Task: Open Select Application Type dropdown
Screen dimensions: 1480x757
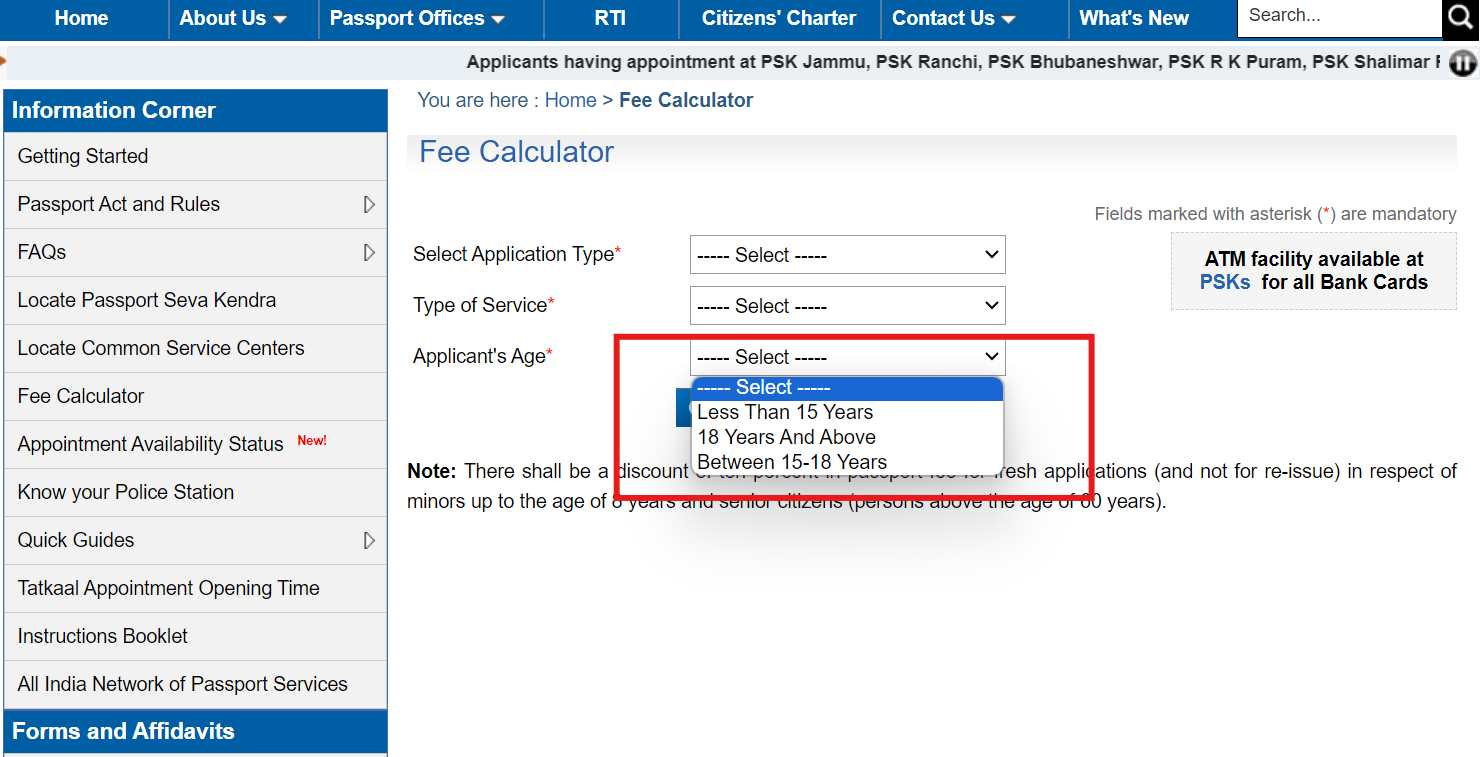Action: click(x=847, y=255)
